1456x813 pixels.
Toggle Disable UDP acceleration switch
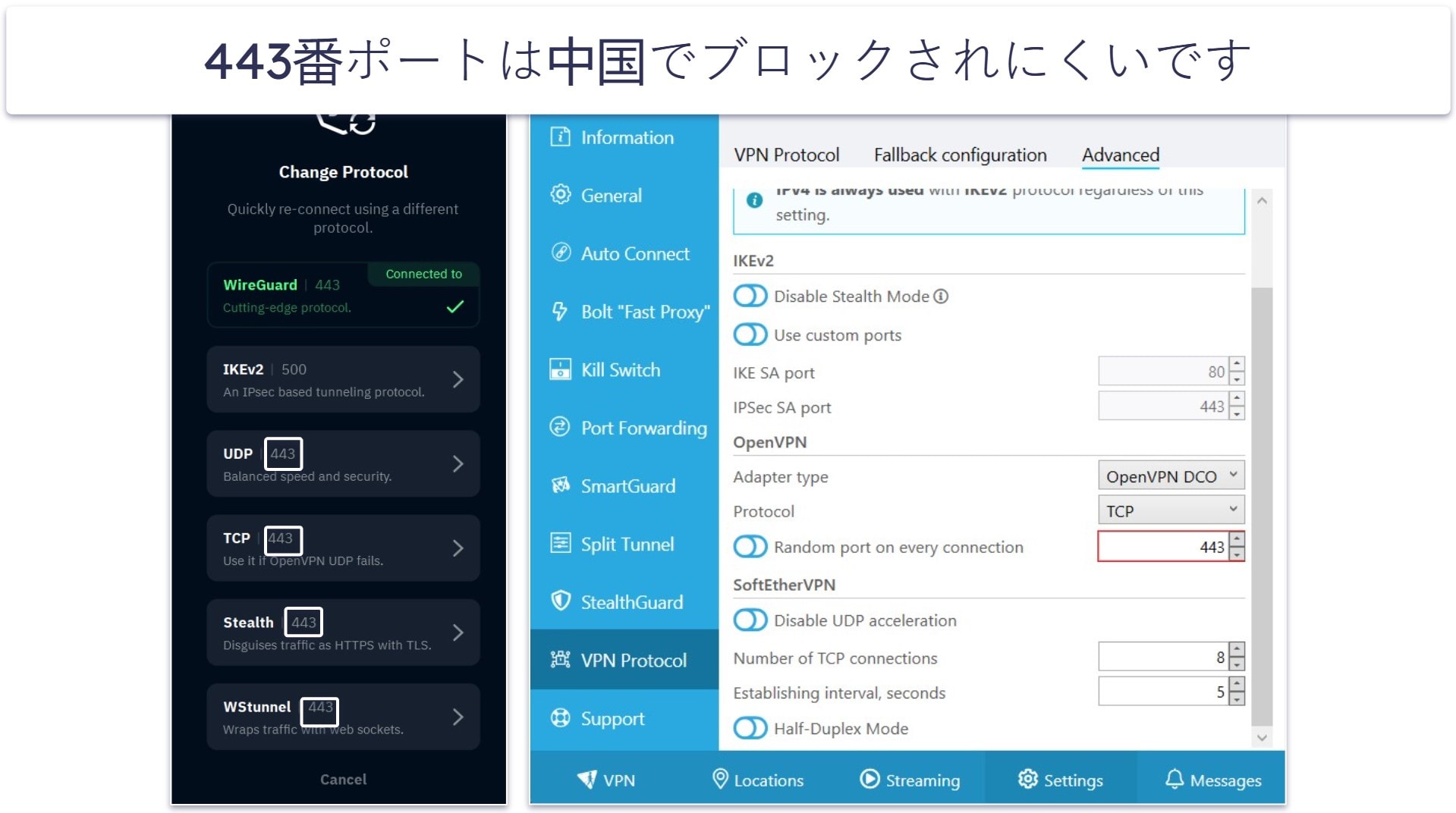tap(750, 620)
